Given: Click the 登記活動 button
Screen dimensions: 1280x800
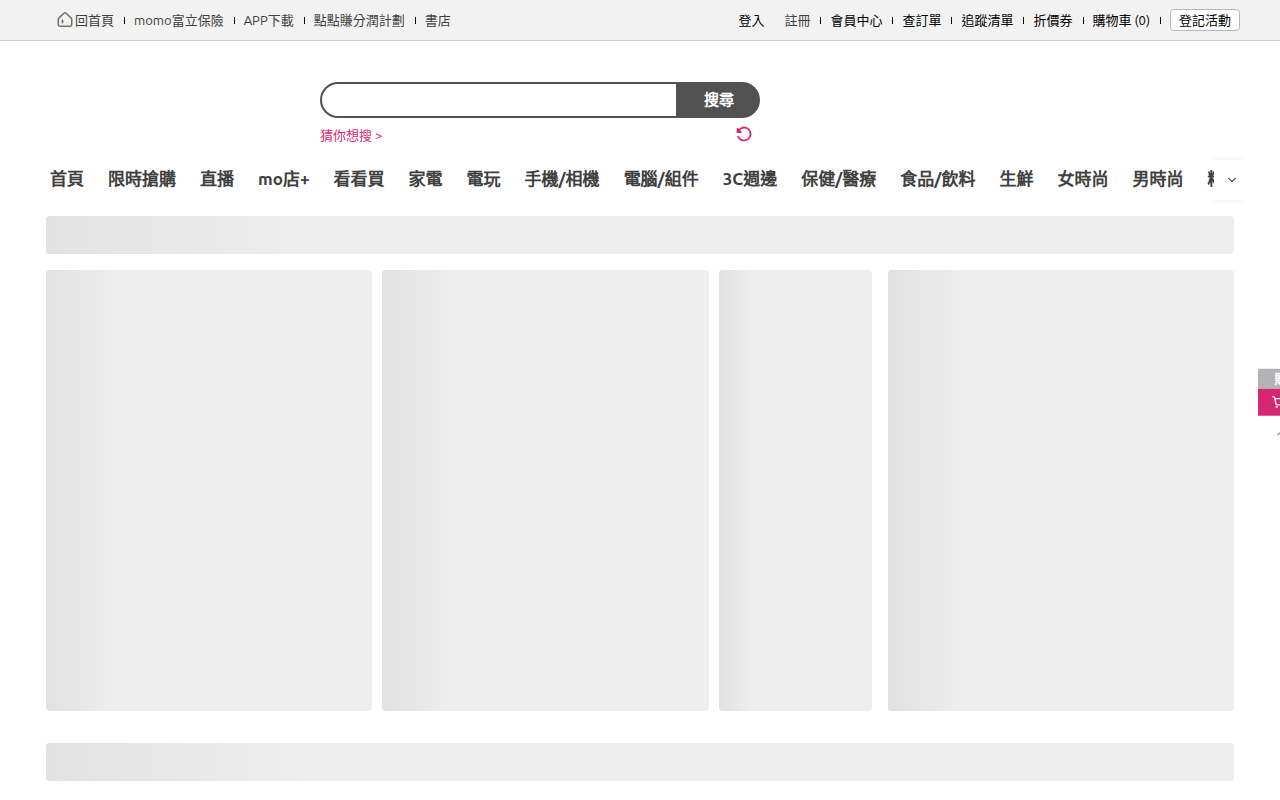Looking at the screenshot, I should point(1205,20).
